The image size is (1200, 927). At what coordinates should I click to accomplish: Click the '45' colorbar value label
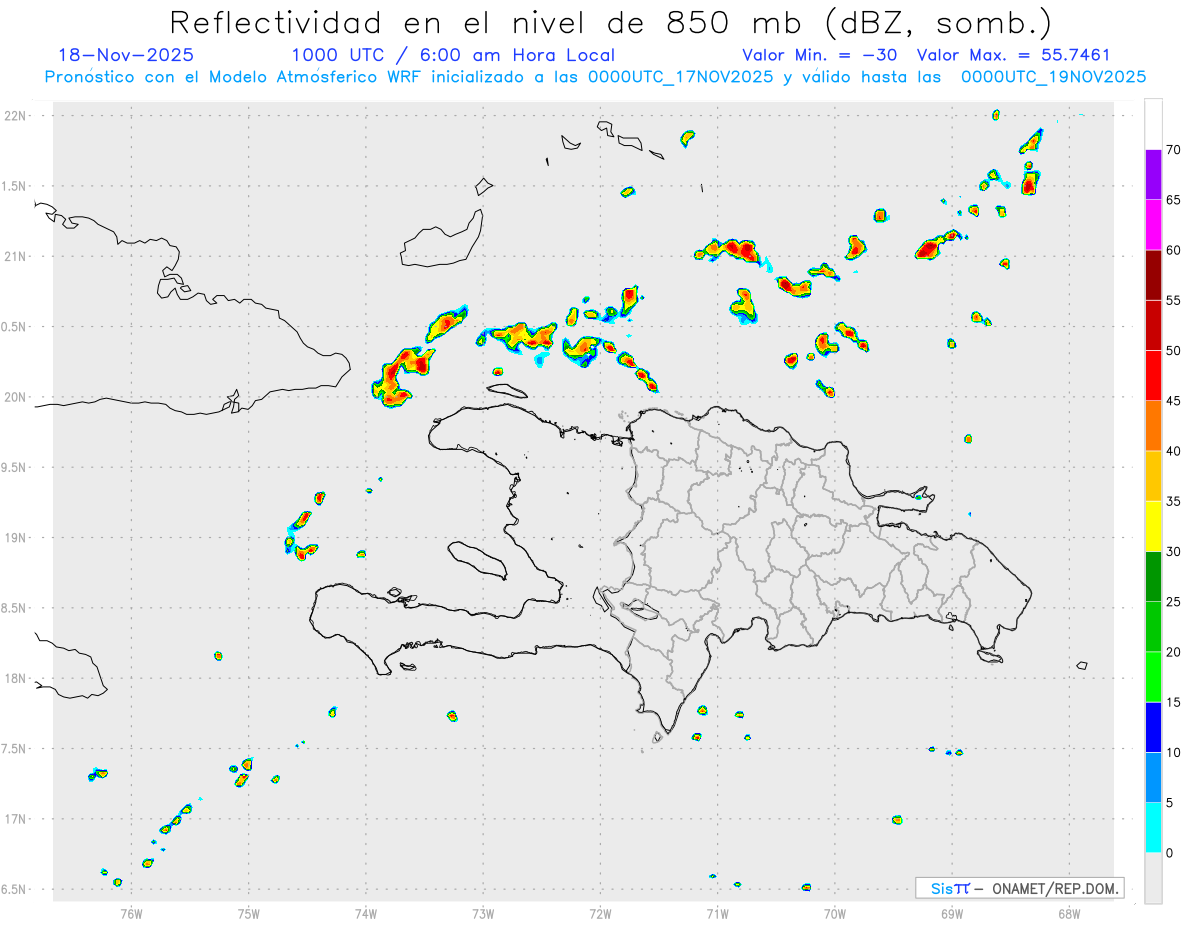(1173, 401)
